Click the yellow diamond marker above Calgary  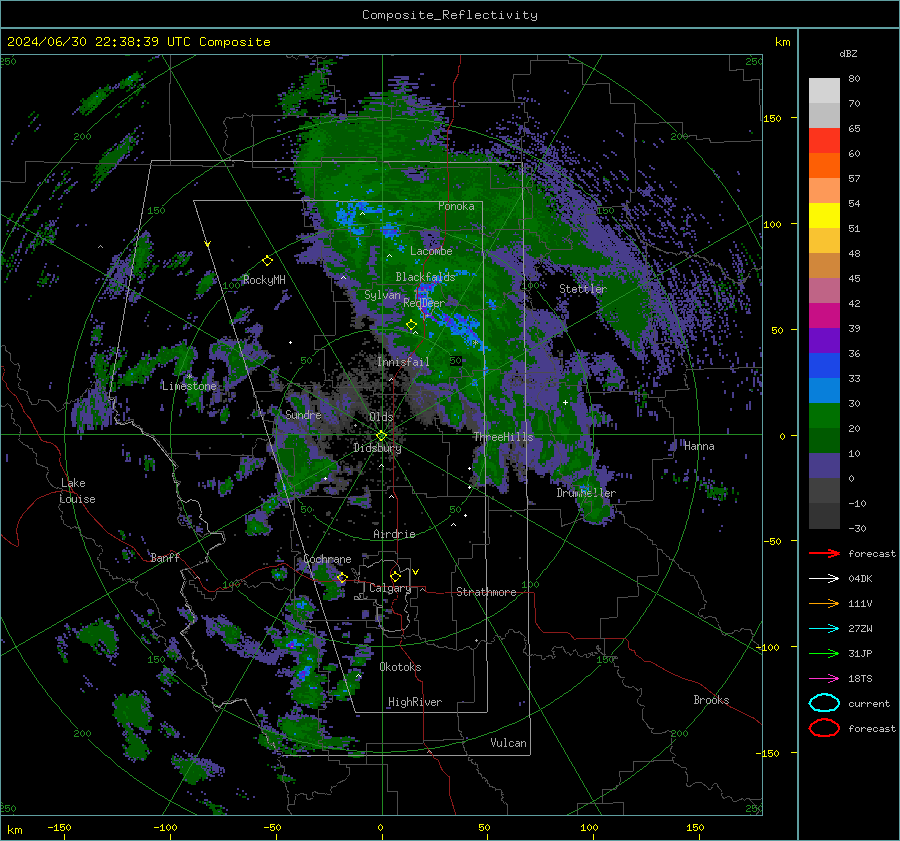click(x=395, y=576)
